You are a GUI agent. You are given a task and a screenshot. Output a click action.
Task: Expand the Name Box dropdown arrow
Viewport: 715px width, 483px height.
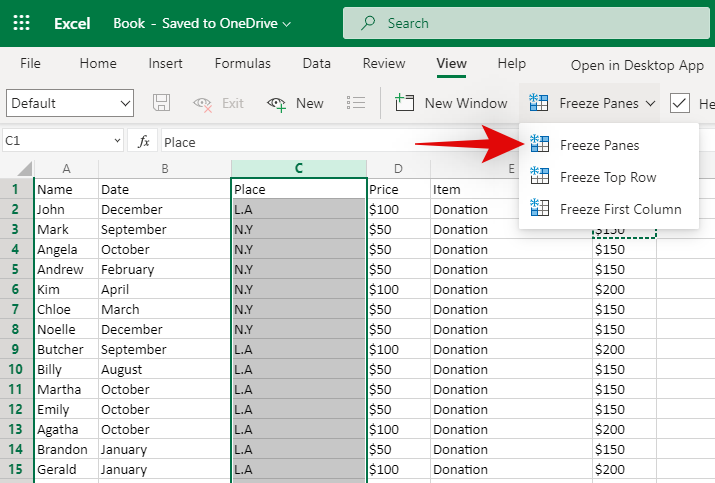point(117,142)
